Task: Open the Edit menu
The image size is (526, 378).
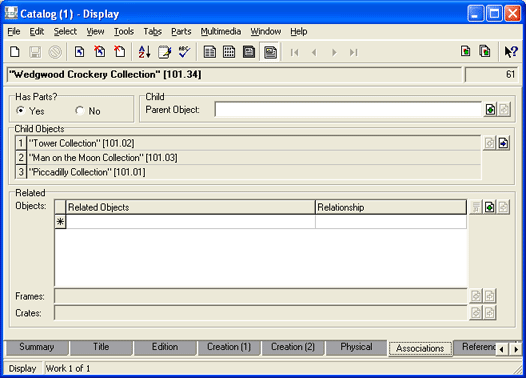Action: (37, 32)
